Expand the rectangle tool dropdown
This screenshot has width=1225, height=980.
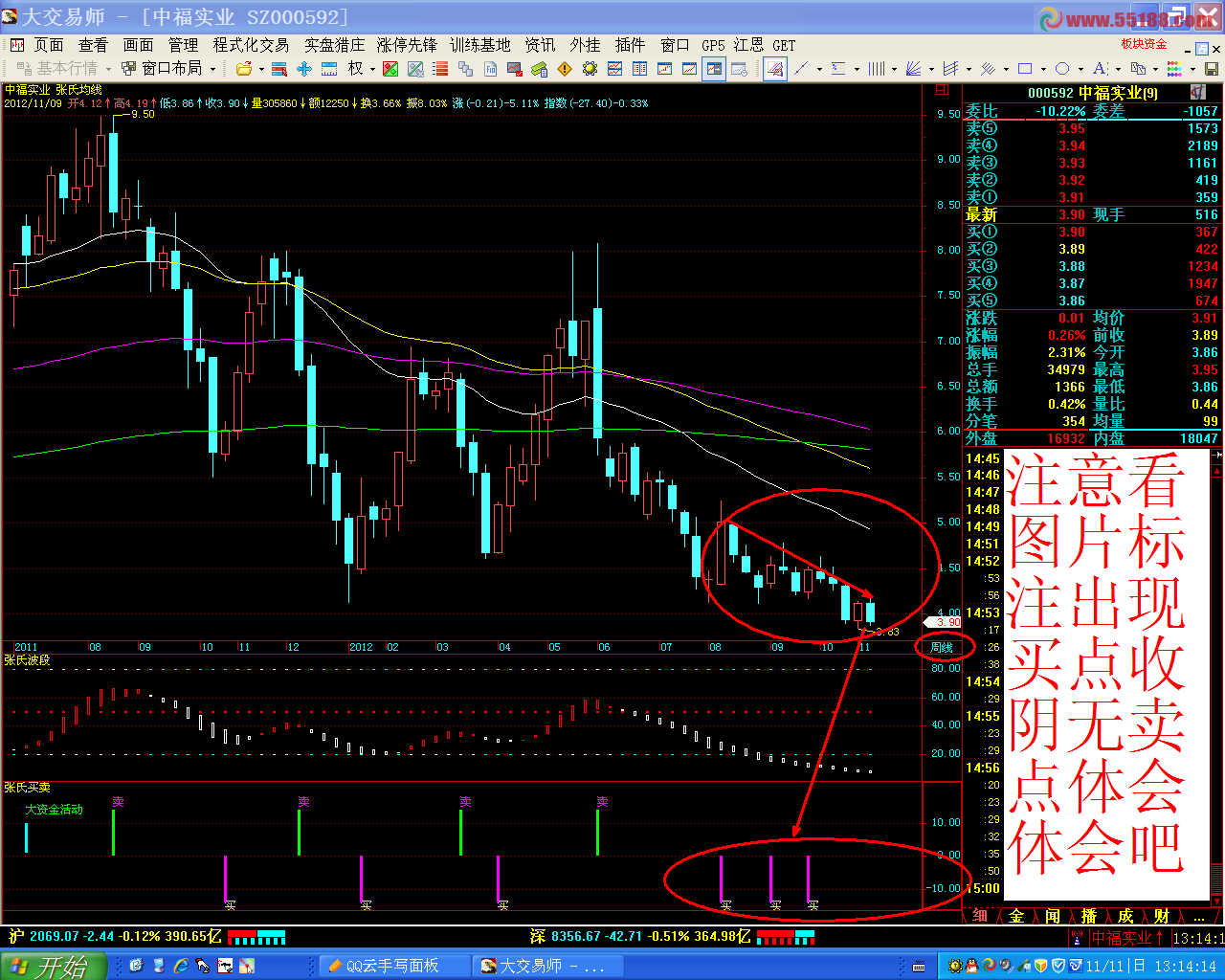pos(1043,69)
